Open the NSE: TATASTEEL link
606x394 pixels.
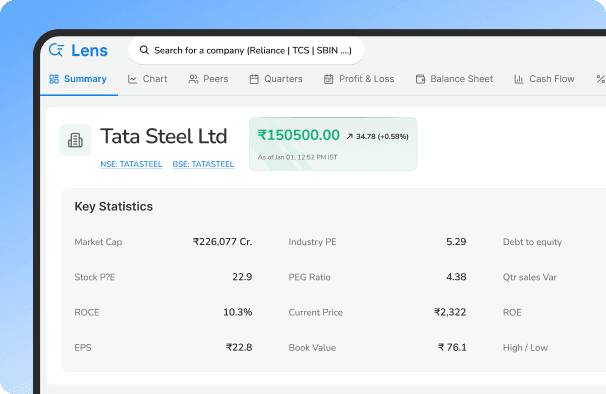pos(131,164)
